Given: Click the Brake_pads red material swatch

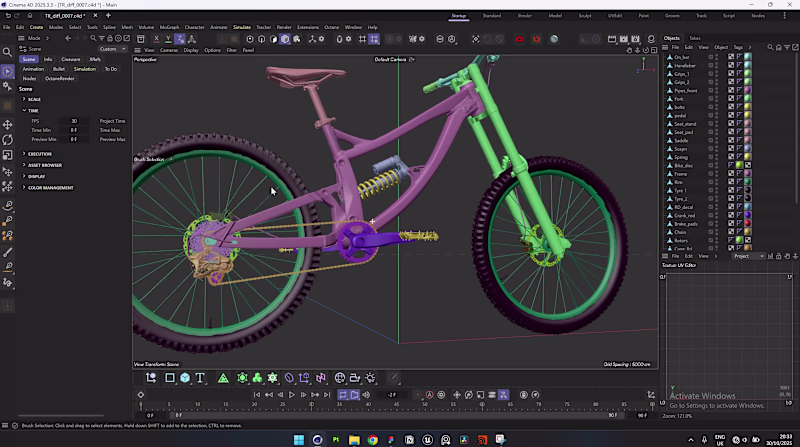Looking at the screenshot, I should click(x=747, y=224).
